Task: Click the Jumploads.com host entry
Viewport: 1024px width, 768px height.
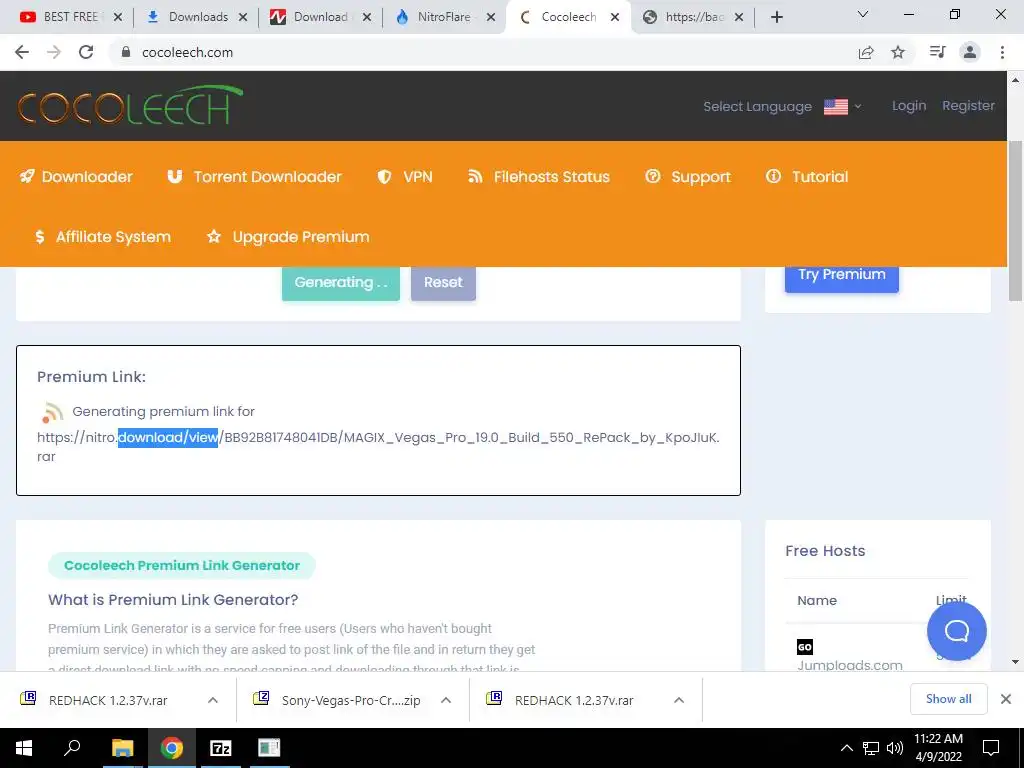Action: [850, 665]
